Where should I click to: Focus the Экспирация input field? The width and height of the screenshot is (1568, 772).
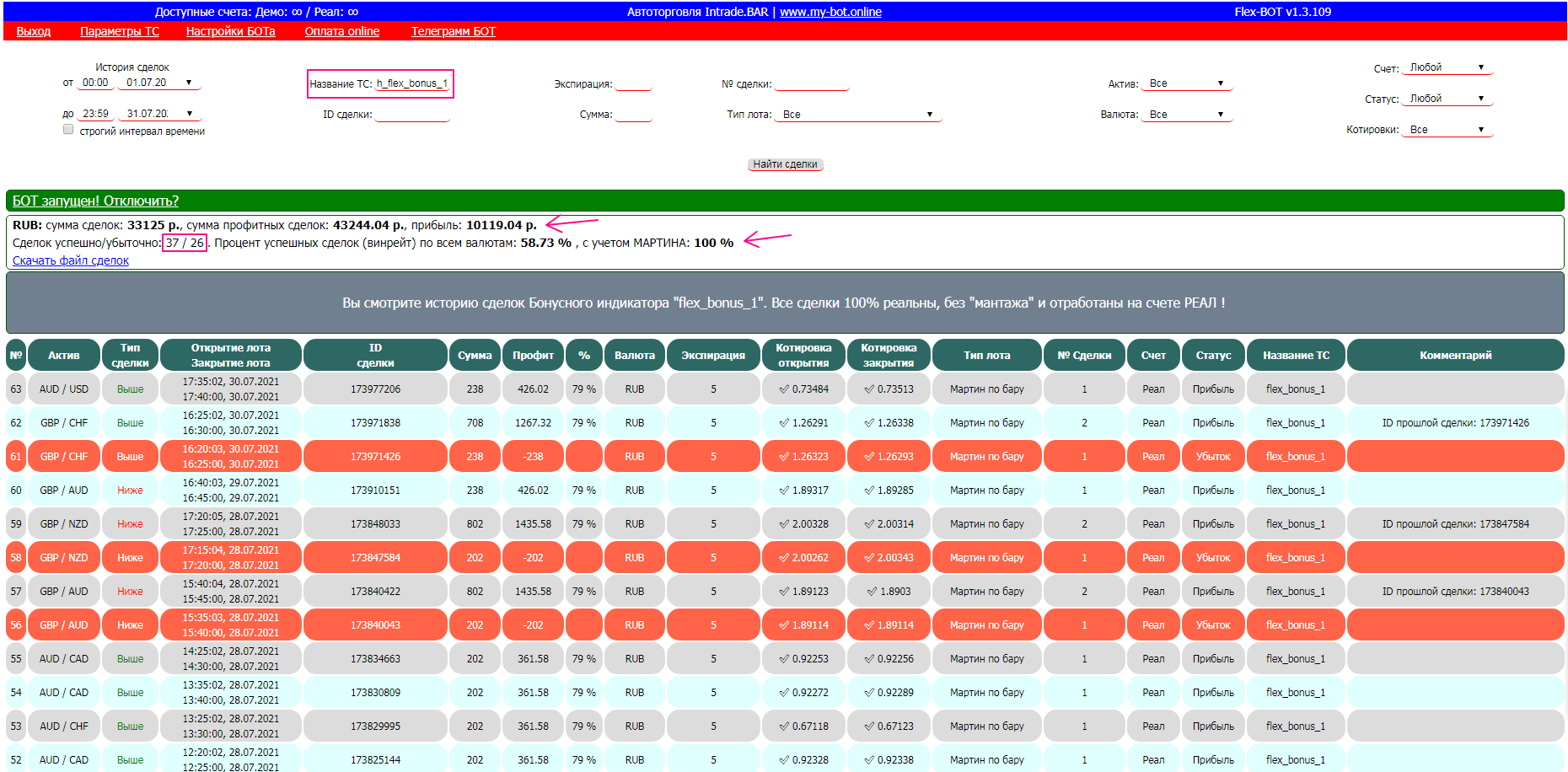tap(634, 83)
